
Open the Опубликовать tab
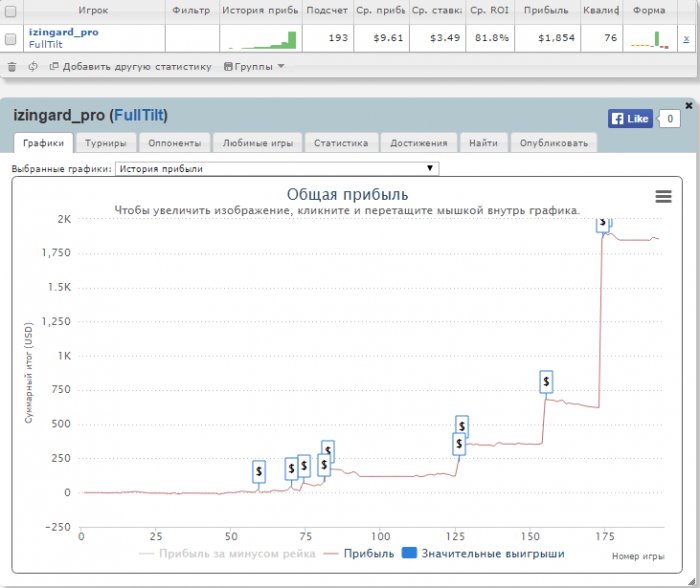(x=554, y=143)
